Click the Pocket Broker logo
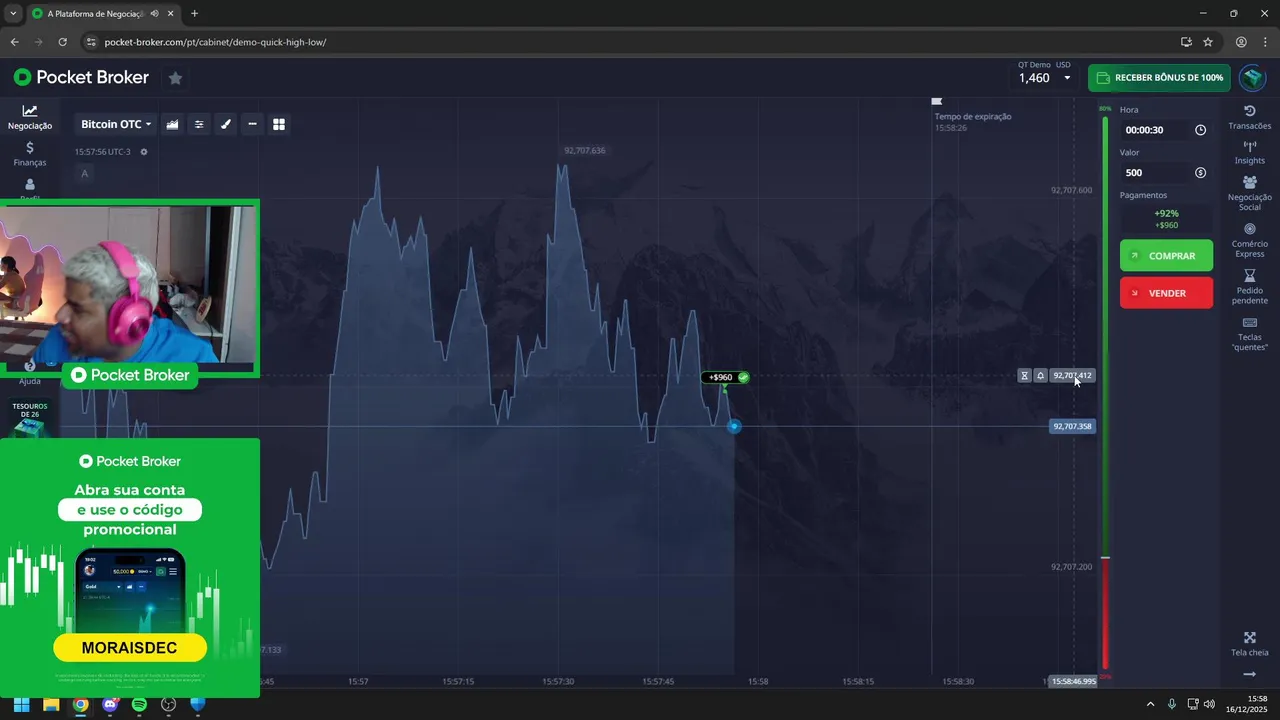Screen dimensions: 1280x720 [x=81, y=78]
